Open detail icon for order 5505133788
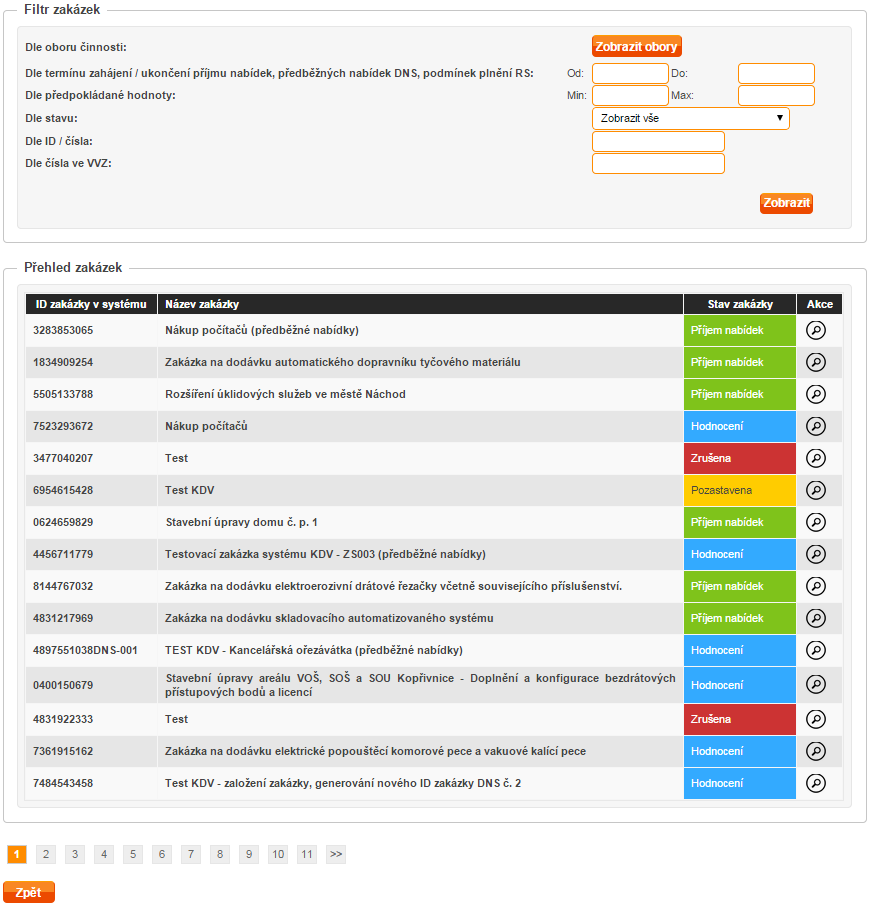The image size is (870, 906). click(815, 394)
